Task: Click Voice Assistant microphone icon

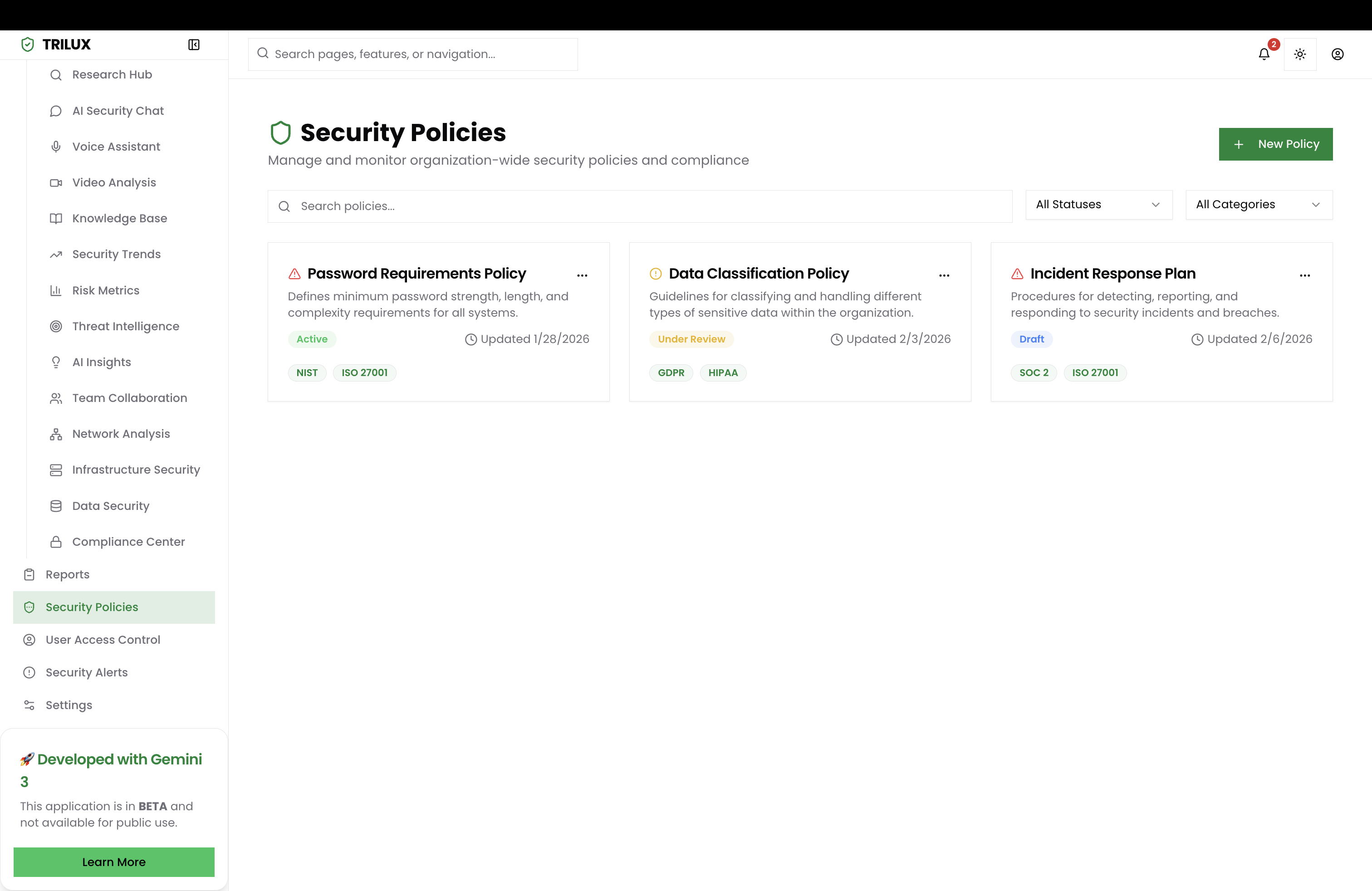Action: pos(56,147)
